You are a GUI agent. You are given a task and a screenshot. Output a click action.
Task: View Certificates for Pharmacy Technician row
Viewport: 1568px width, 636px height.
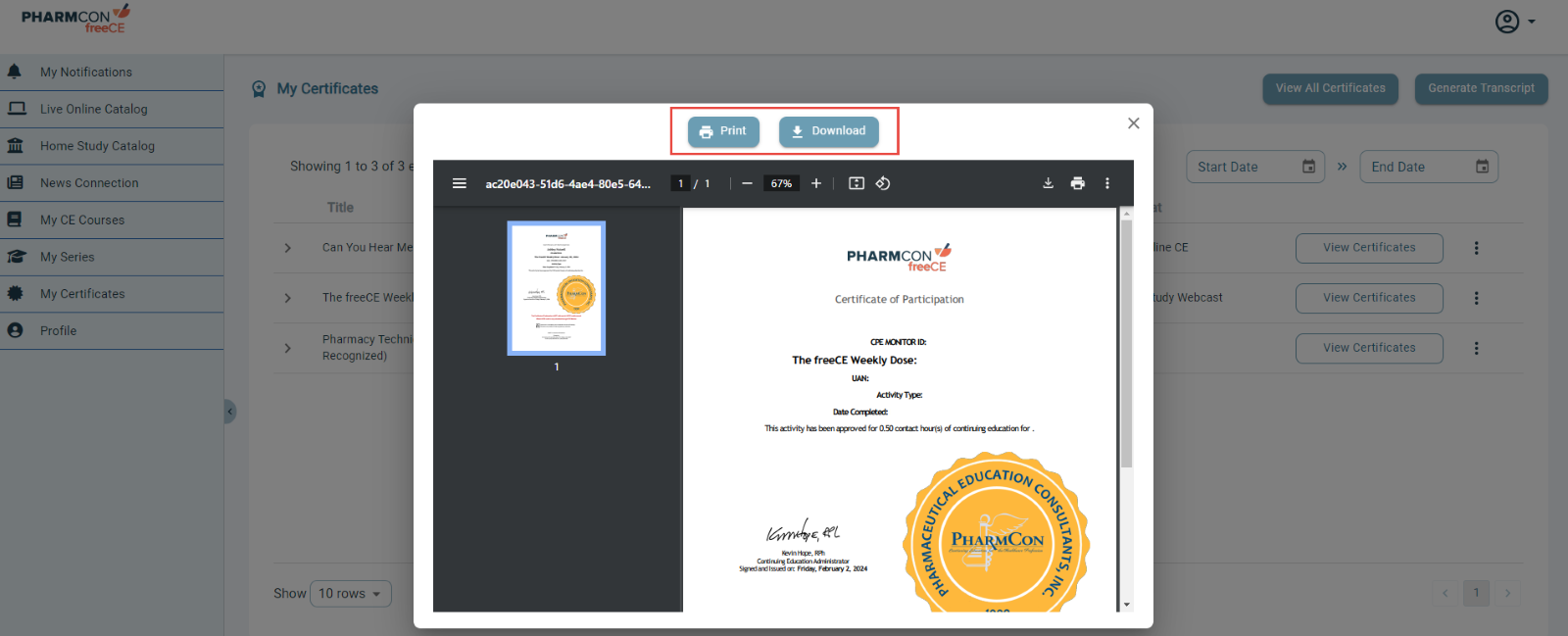(1369, 348)
